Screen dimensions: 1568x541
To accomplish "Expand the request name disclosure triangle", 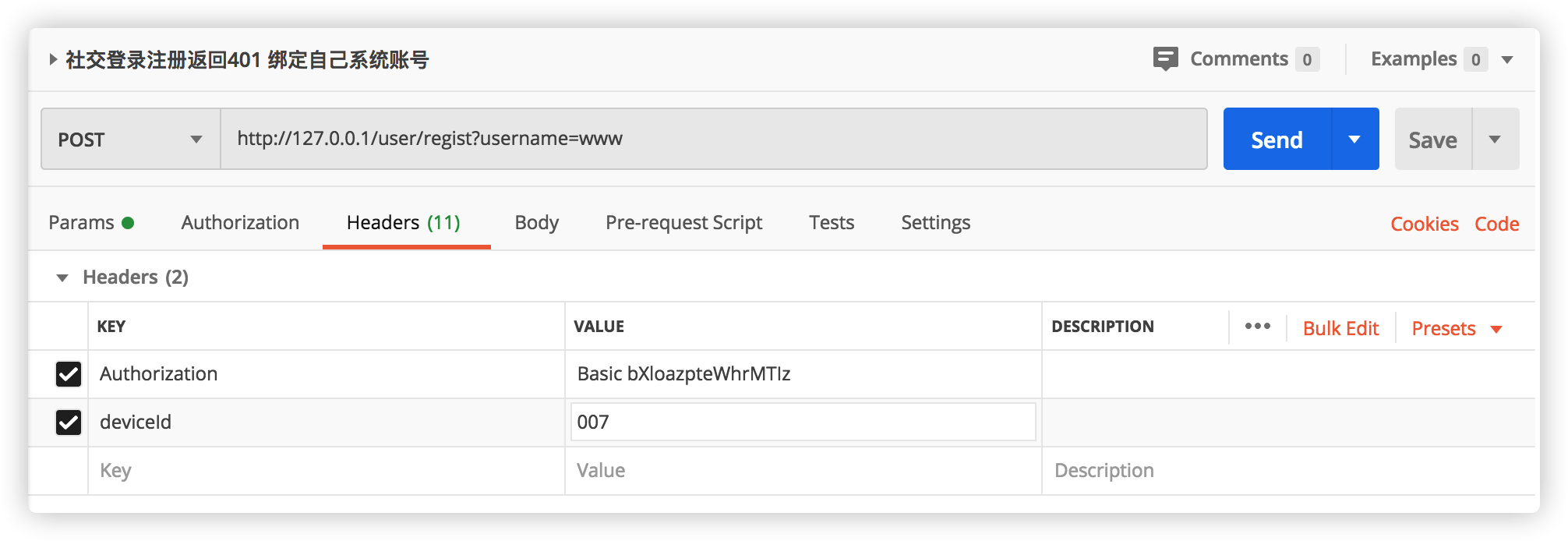I will (x=52, y=59).
